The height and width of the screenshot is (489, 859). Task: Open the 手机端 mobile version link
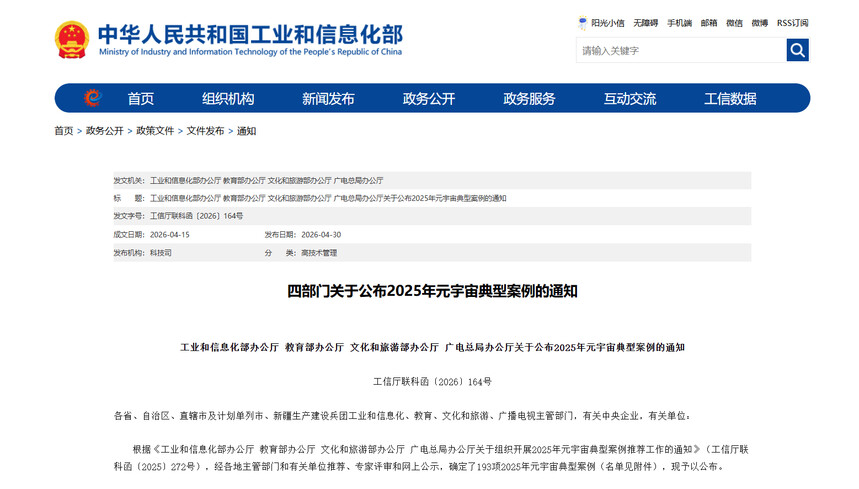(x=679, y=23)
